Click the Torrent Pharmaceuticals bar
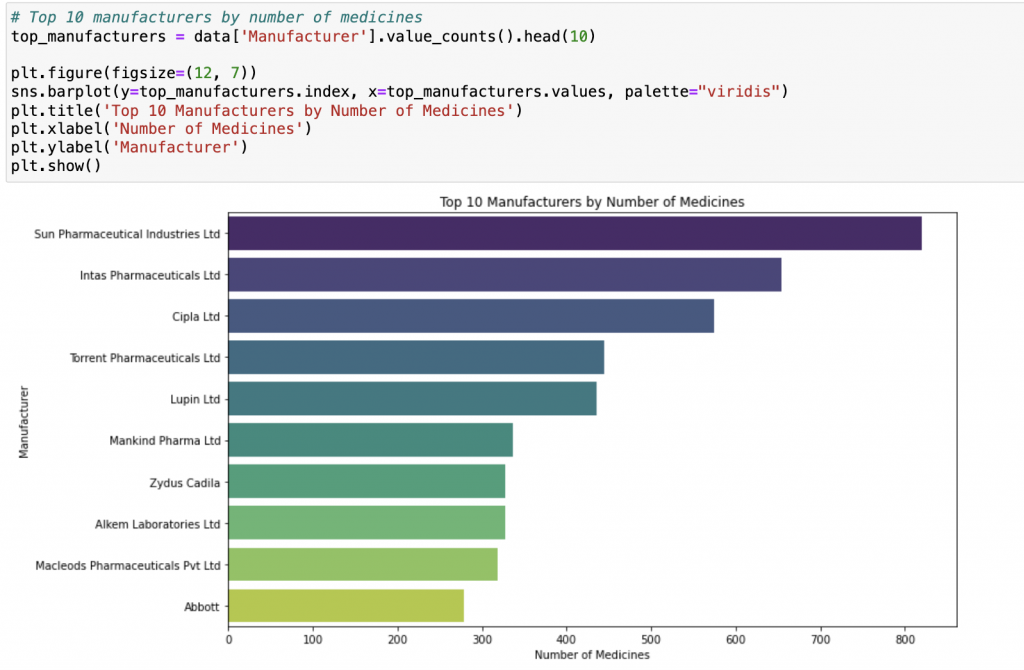 point(416,357)
